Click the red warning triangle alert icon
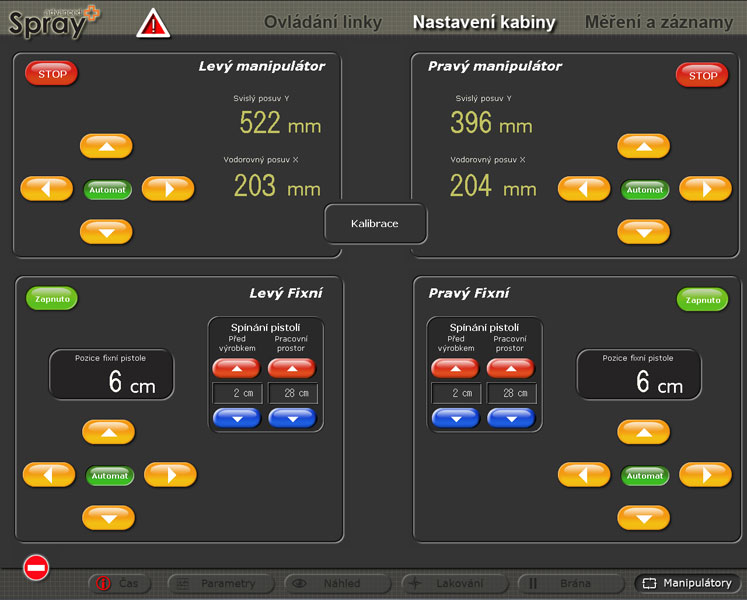Viewport: 747px width, 600px height. pyautogui.click(x=153, y=22)
